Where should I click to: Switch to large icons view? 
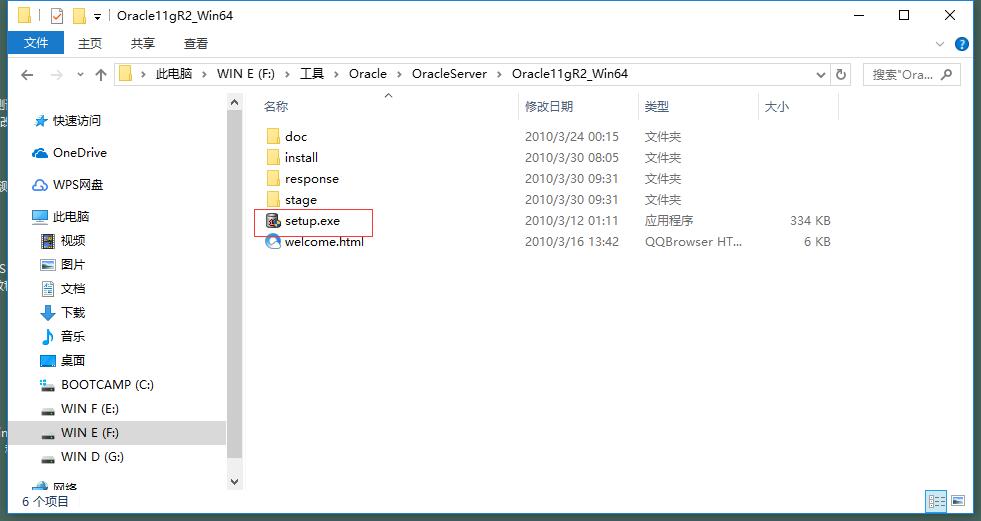coord(958,501)
